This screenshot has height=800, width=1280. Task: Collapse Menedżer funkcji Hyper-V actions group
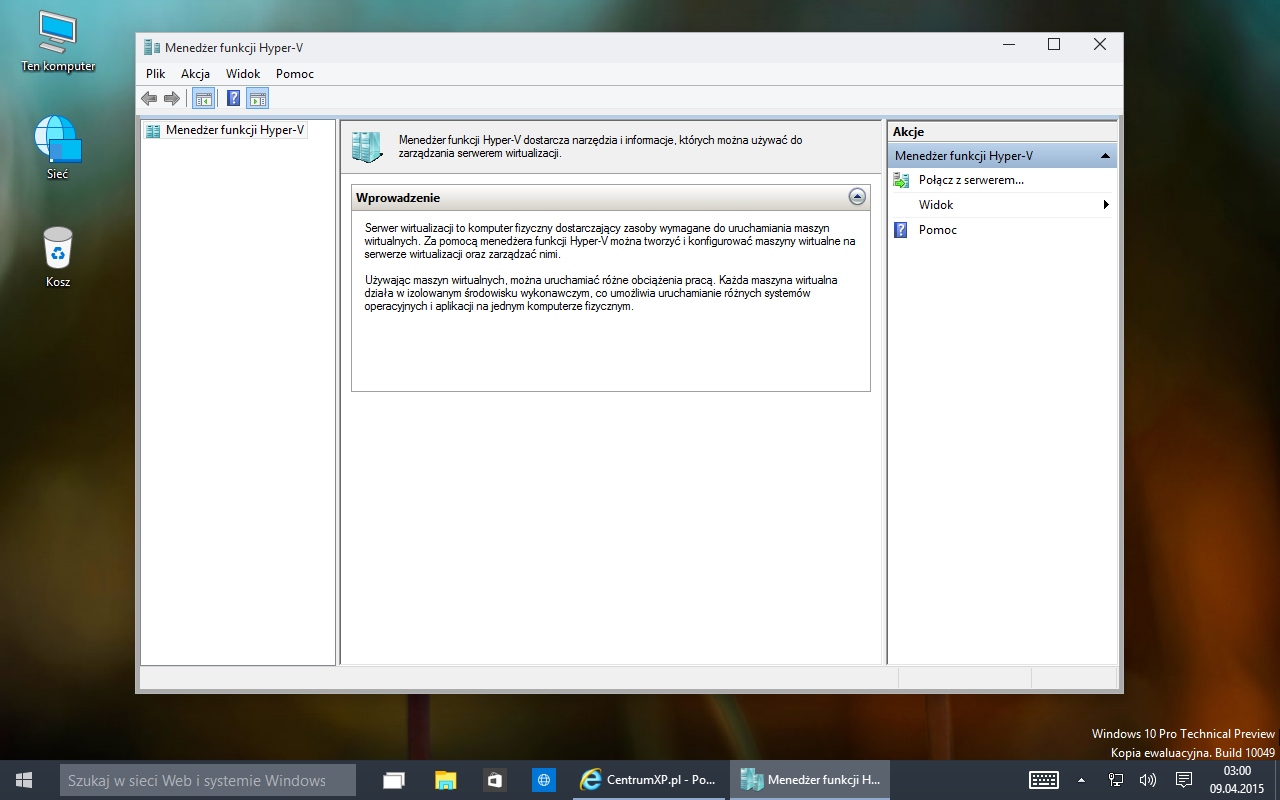coord(1105,156)
